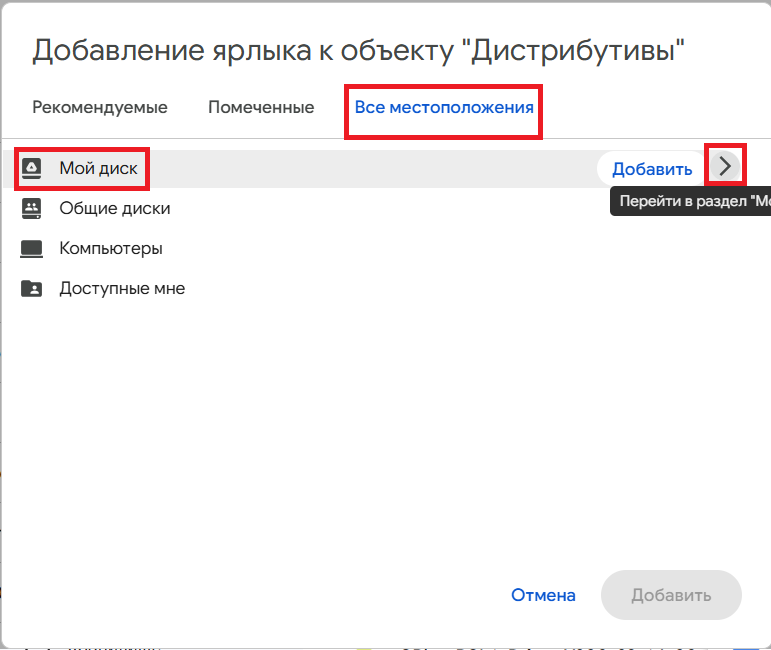The width and height of the screenshot is (771, 650).
Task: Click the laptop icon beside Компьютеры
Action: click(32, 249)
